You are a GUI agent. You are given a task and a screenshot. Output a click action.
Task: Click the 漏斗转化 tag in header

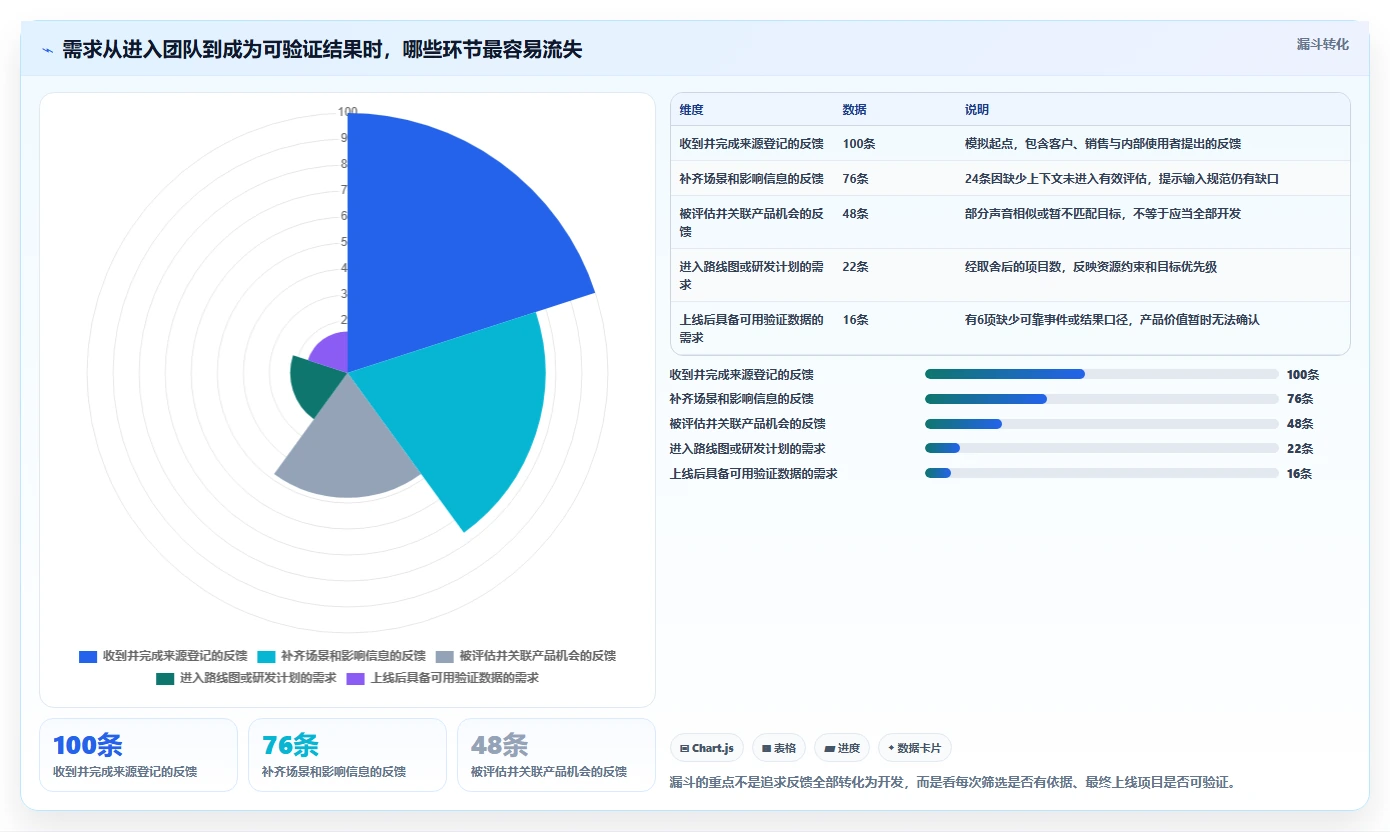[1323, 44]
